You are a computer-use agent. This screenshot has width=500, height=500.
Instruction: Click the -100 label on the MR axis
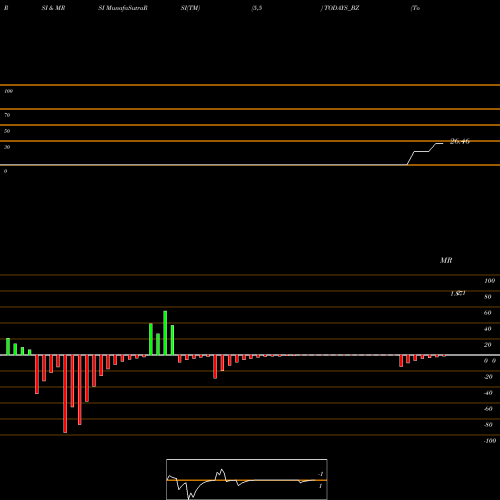tap(490, 441)
